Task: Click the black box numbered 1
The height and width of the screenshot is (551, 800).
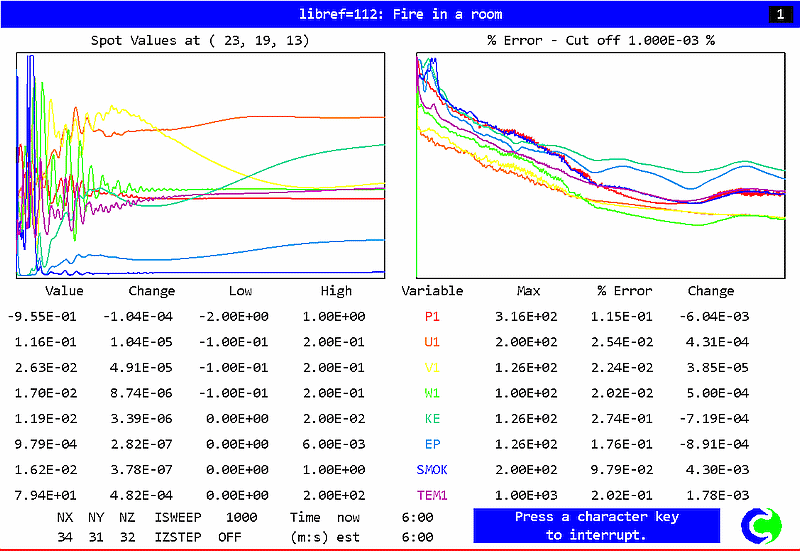Action: [x=778, y=14]
